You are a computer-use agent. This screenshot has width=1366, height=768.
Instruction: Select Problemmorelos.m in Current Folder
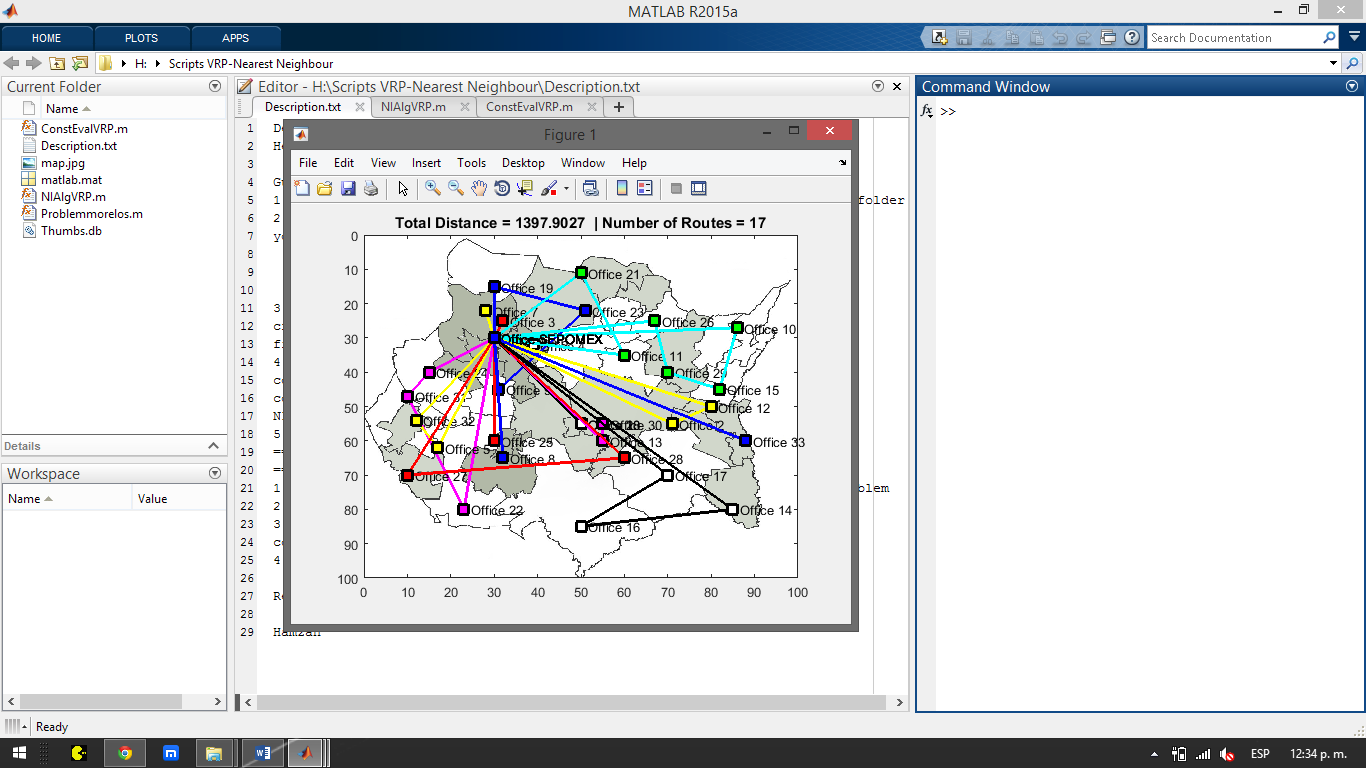(x=91, y=213)
